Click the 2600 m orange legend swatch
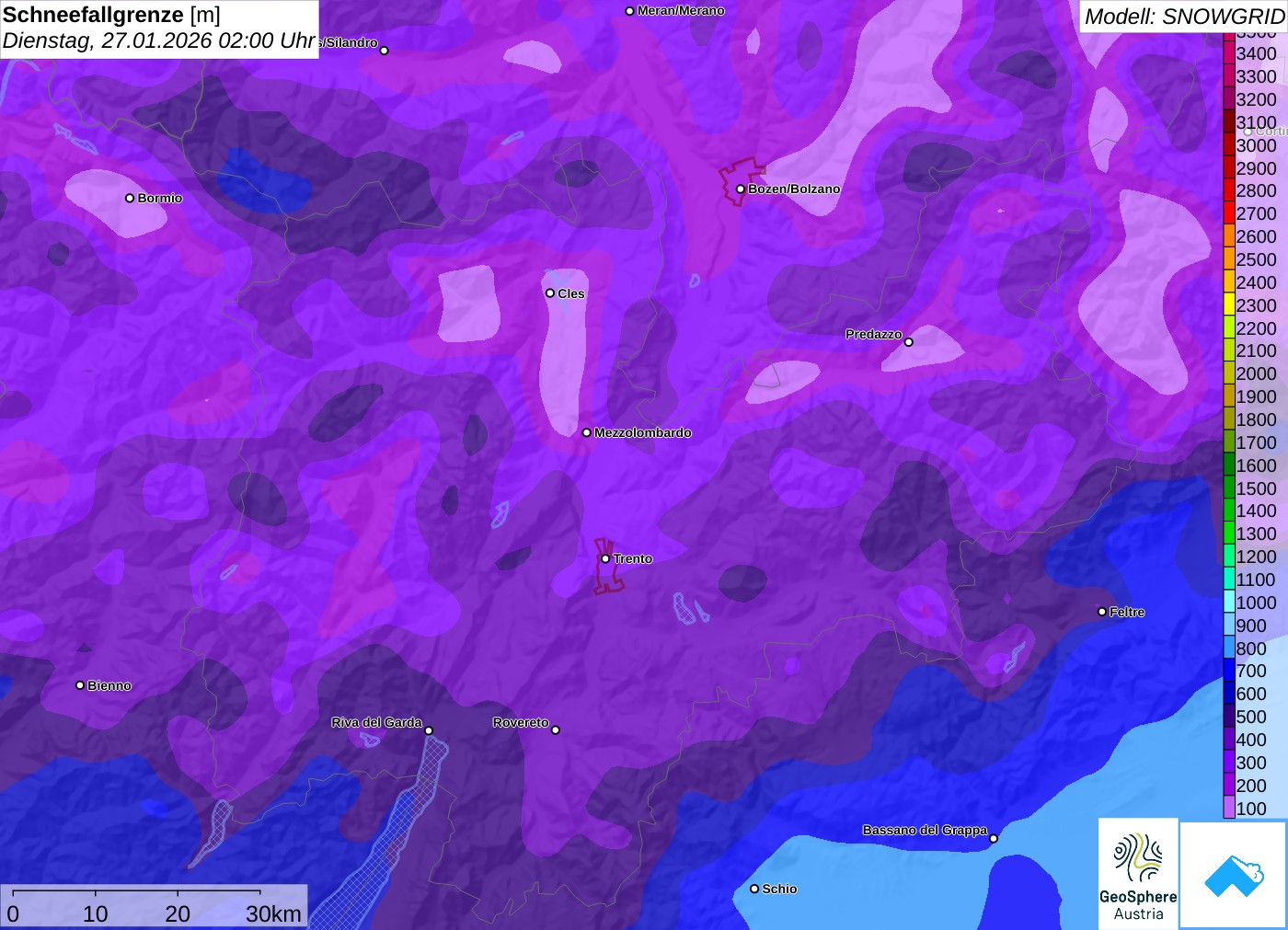This screenshot has height=930, width=1288. pyautogui.click(x=1229, y=236)
